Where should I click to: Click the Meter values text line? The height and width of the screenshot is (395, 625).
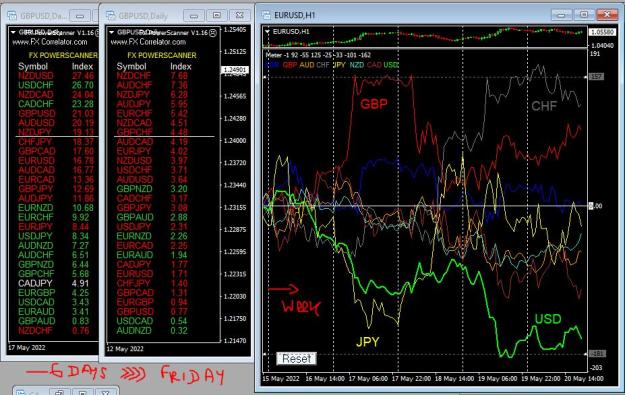coord(318,55)
